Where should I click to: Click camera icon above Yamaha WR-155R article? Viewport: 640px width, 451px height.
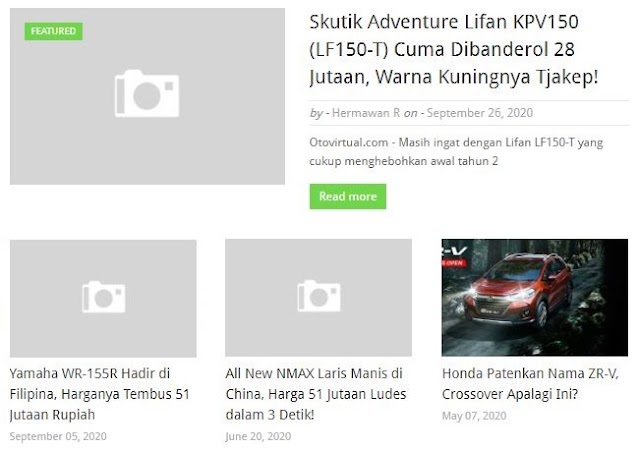pos(103,297)
